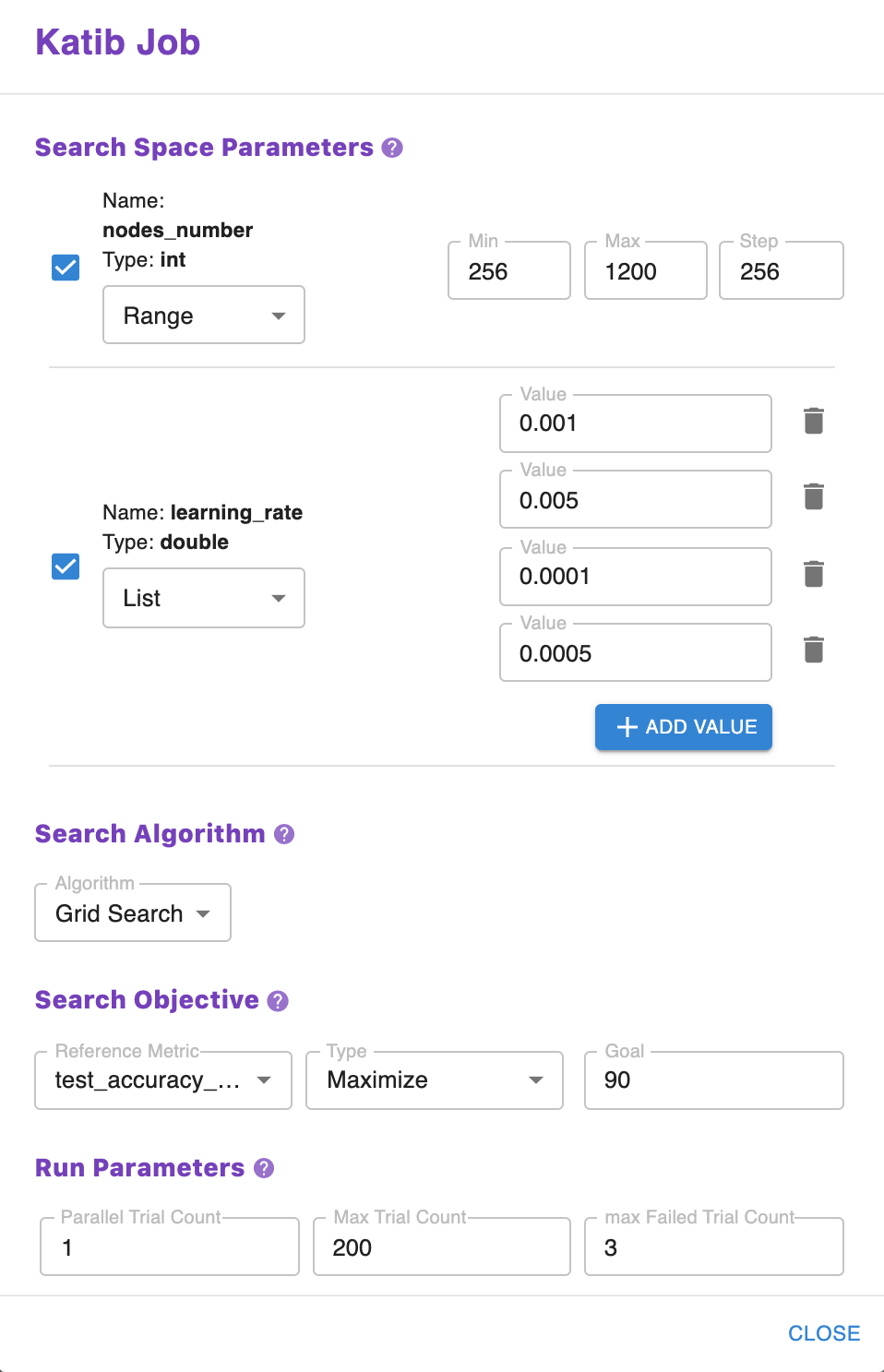The image size is (884, 1372).
Task: Open help for Search Space Parameters
Action: pos(392,148)
